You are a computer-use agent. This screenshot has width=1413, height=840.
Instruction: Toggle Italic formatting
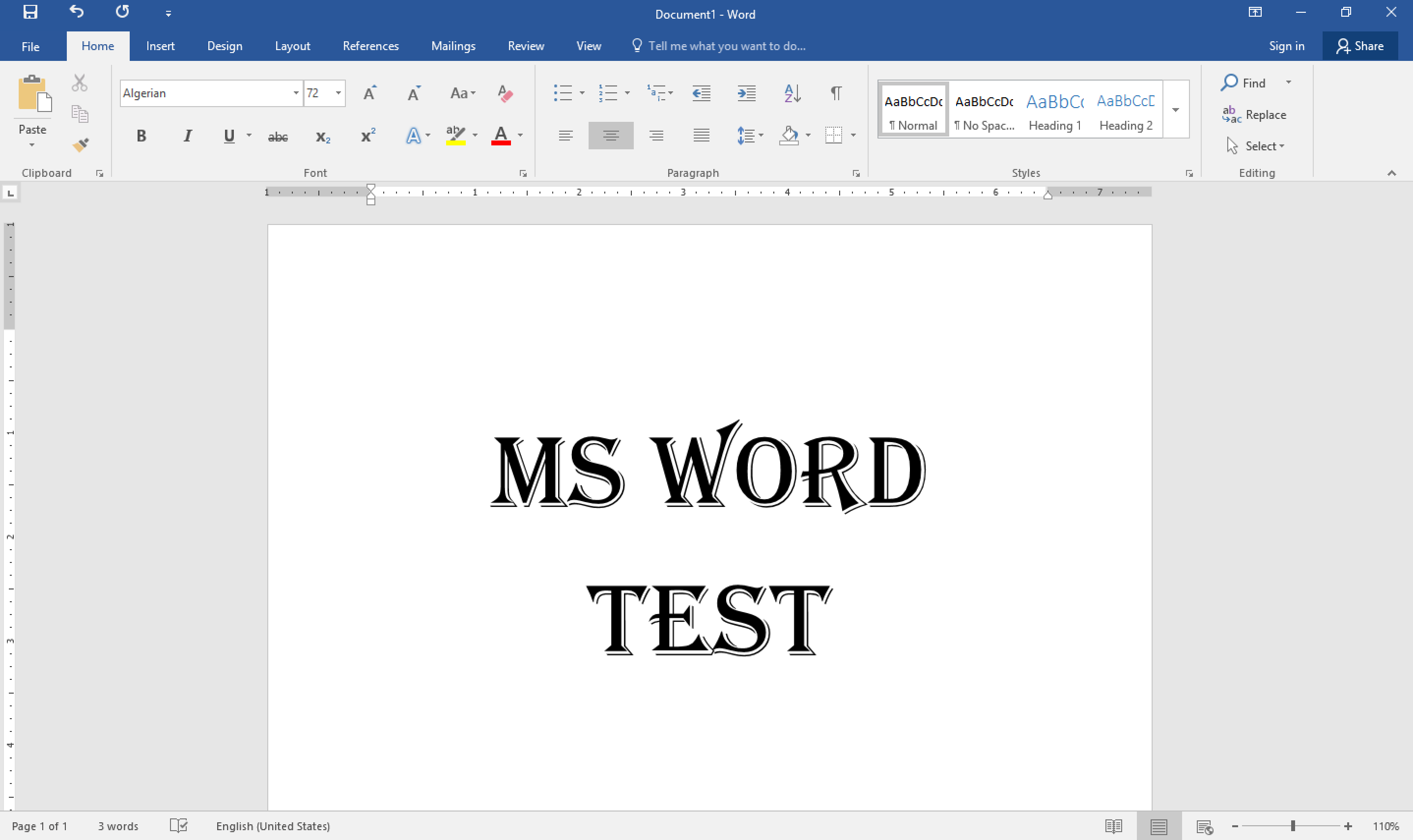point(187,136)
